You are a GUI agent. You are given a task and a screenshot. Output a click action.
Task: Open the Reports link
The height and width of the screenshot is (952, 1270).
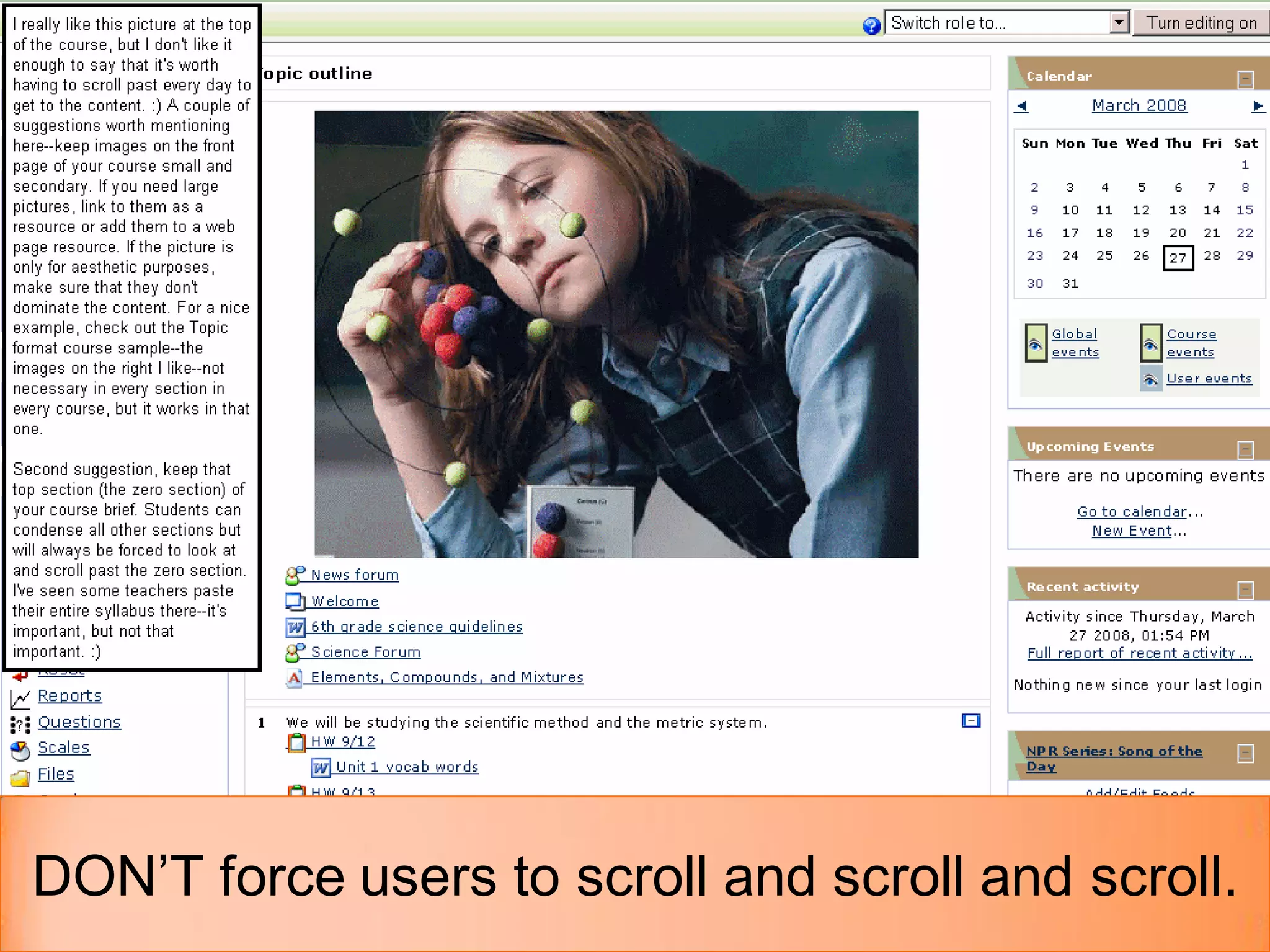coord(70,696)
